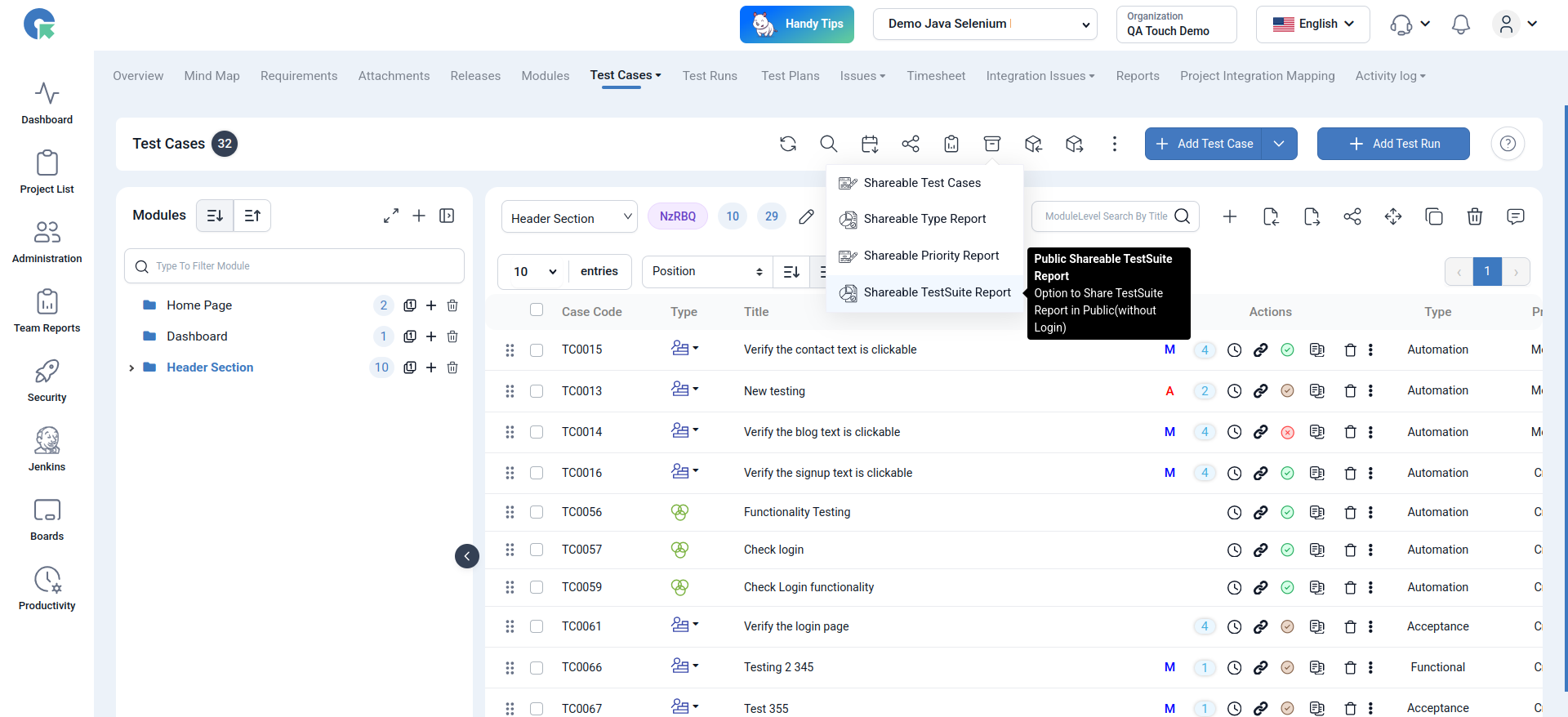Delete the Home Page module via trash icon
The height and width of the screenshot is (717, 1568).
coord(452,305)
